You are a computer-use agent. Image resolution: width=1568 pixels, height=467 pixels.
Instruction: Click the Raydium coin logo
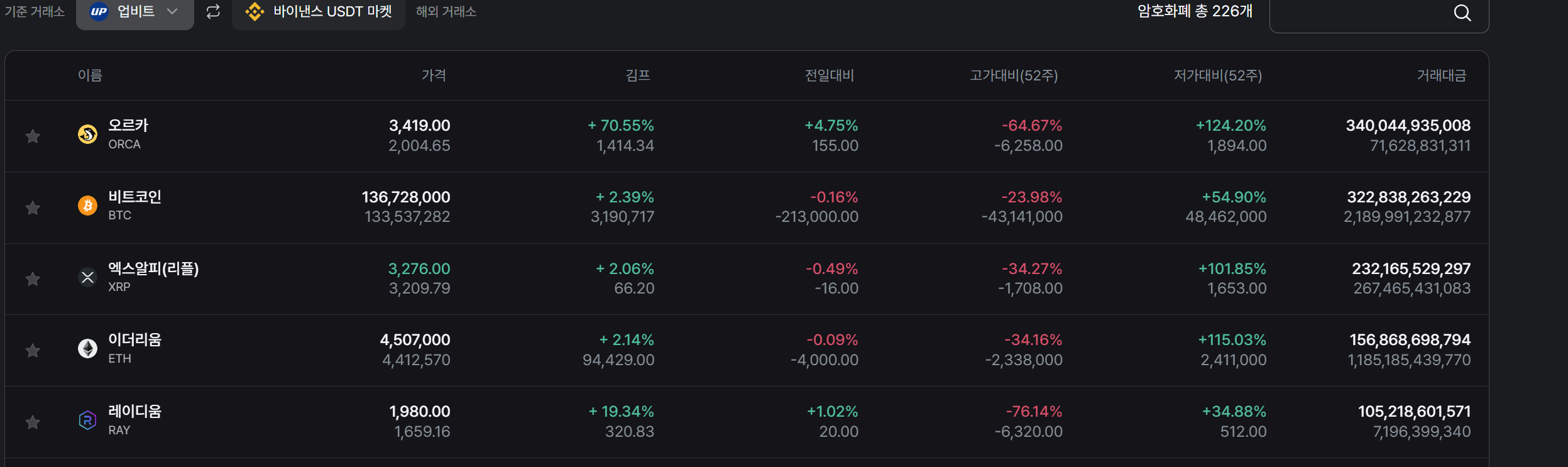tap(87, 420)
